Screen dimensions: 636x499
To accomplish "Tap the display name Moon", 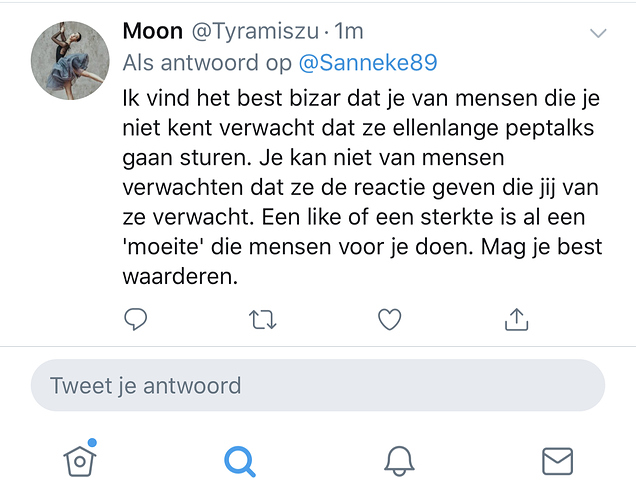I will coord(152,32).
